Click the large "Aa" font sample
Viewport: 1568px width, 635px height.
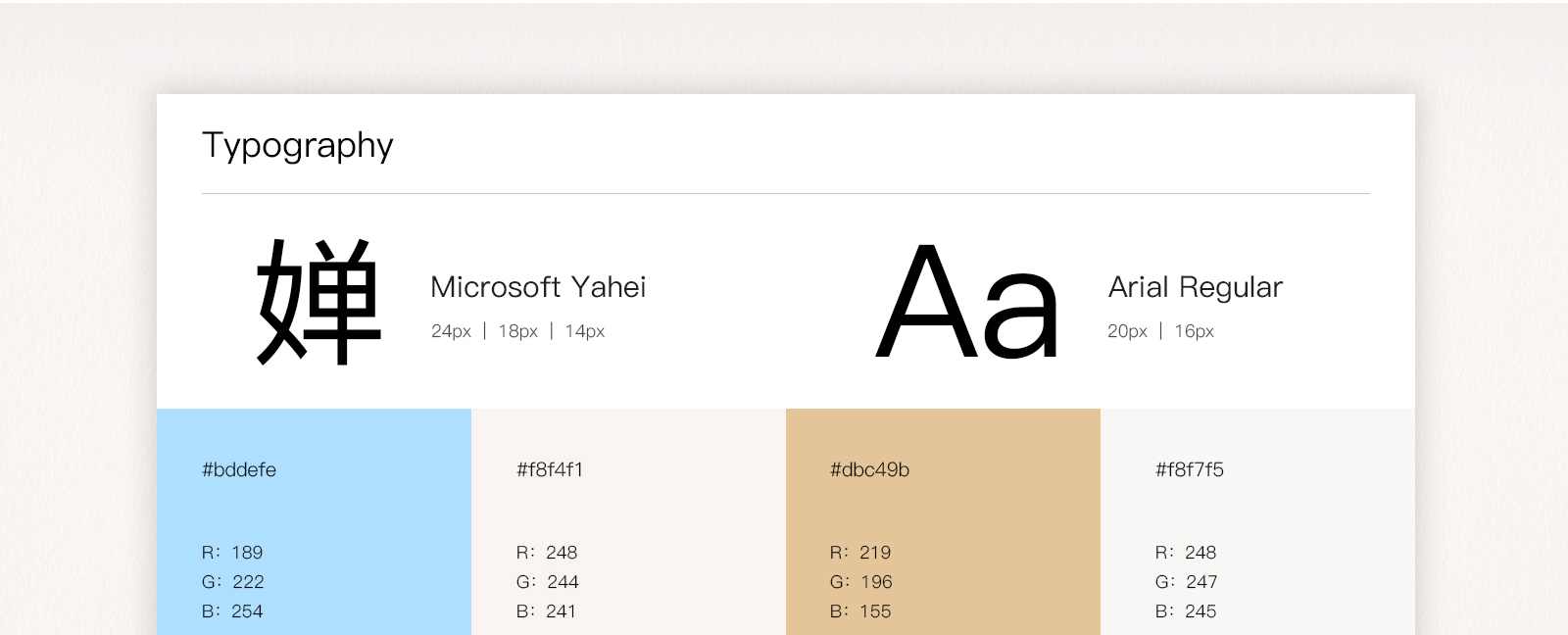[x=967, y=301]
